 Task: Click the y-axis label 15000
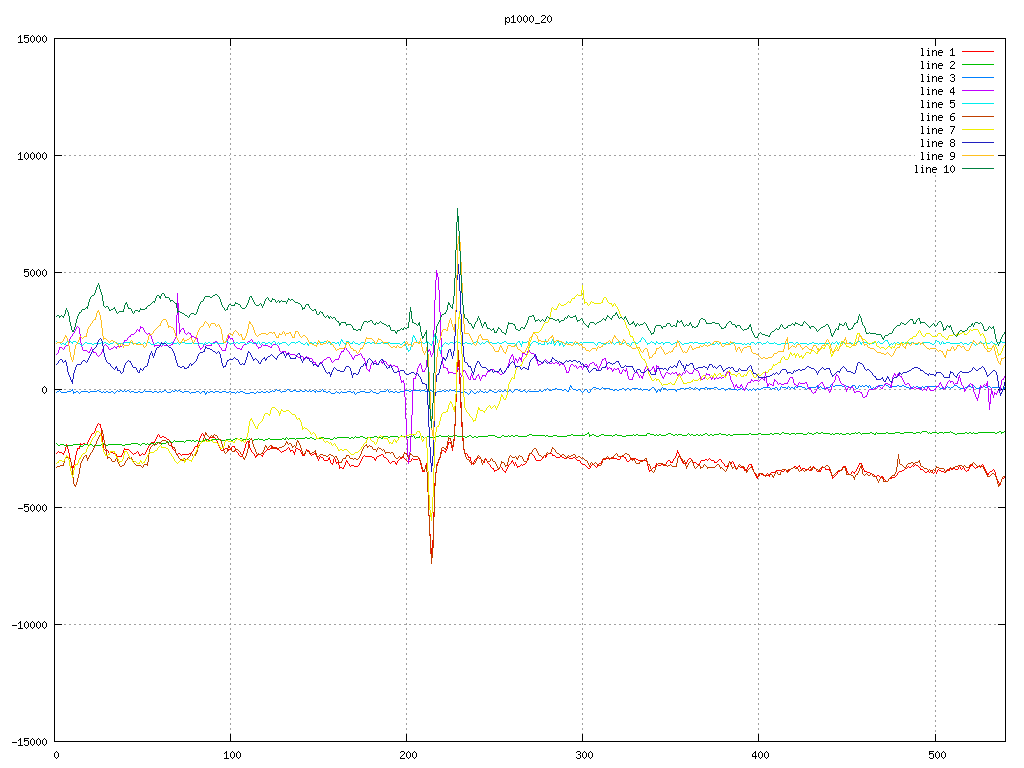click(x=33, y=39)
